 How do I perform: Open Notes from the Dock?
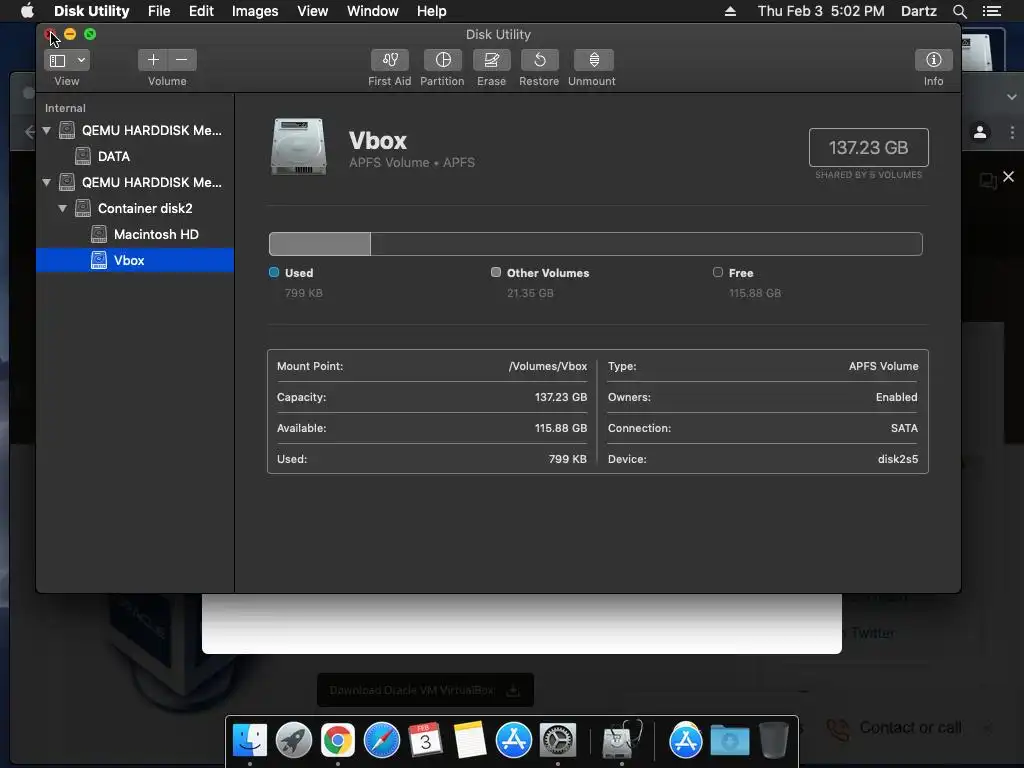pos(470,741)
